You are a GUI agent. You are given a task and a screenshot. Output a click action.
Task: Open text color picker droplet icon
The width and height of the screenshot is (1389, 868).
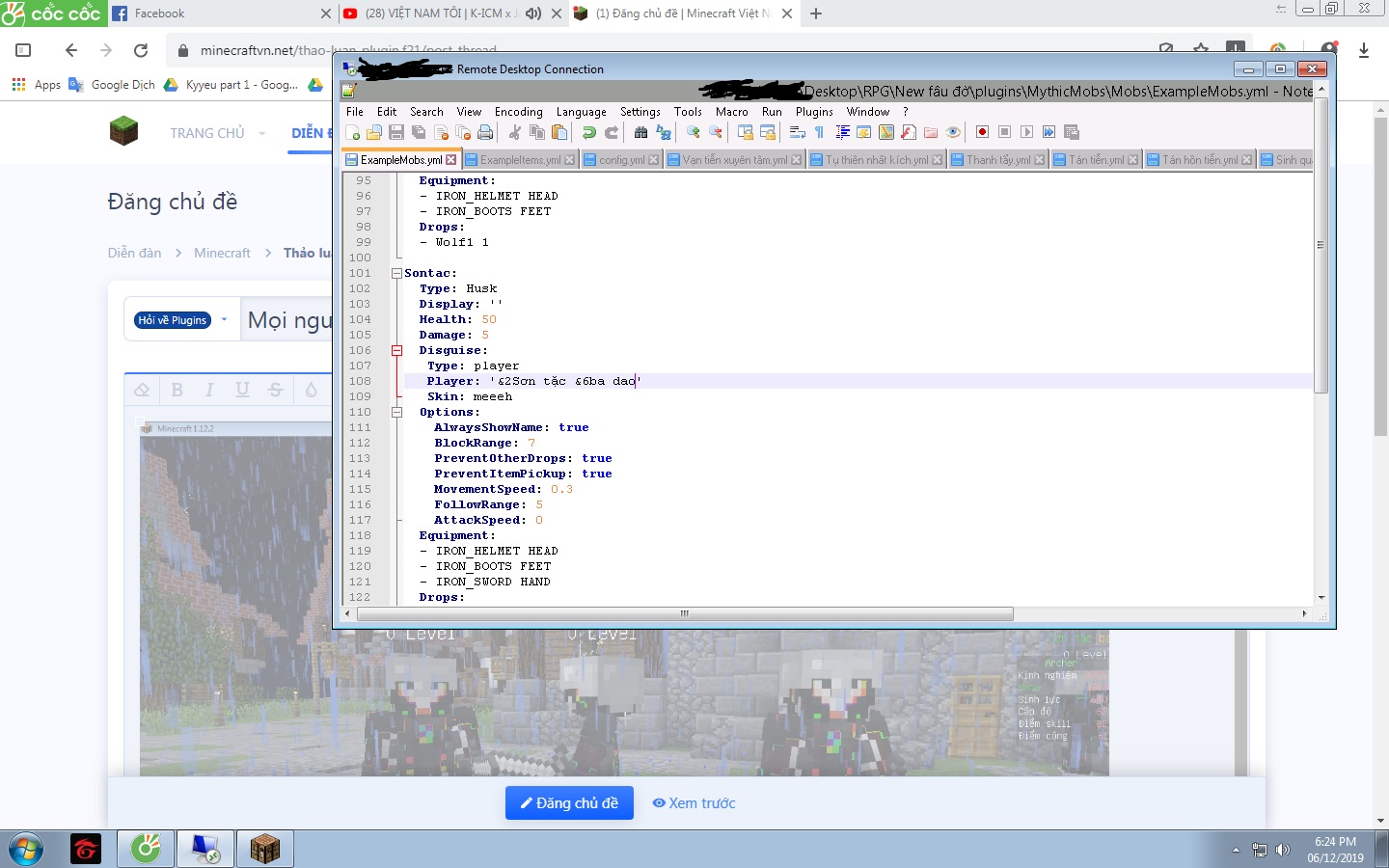[x=311, y=390]
